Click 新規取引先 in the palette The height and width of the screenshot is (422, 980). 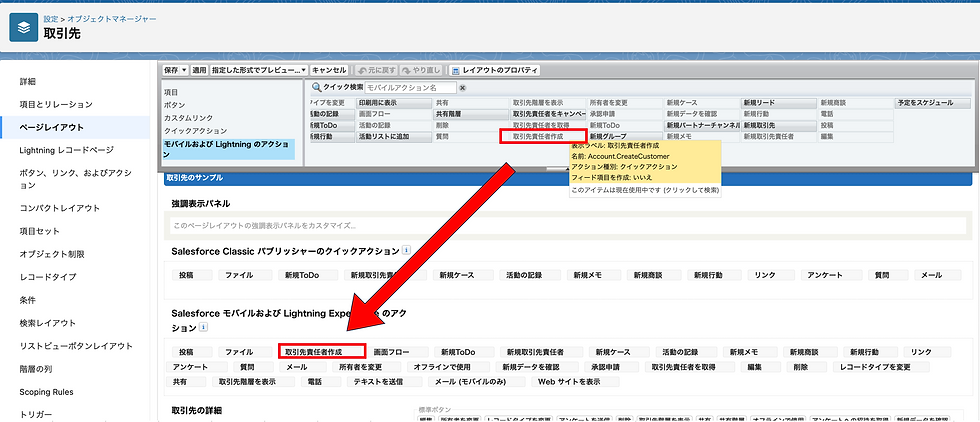click(779, 126)
